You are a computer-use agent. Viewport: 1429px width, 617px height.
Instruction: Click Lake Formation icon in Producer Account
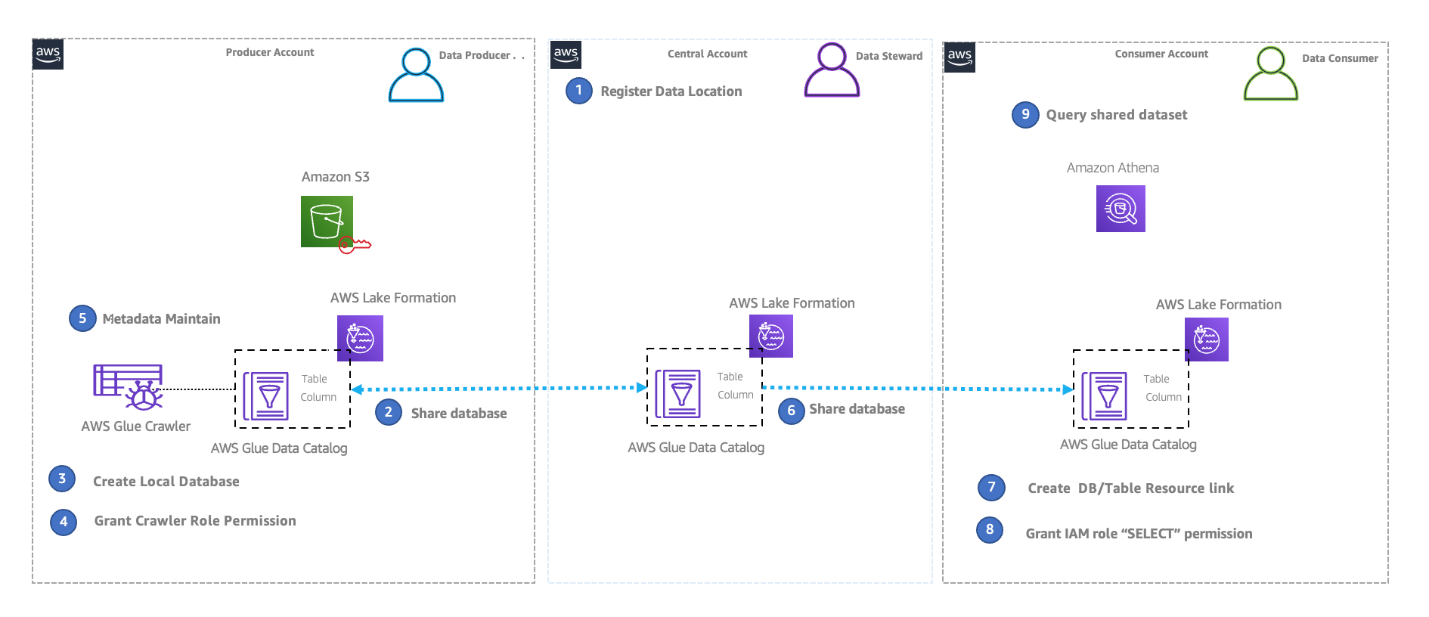coord(359,337)
